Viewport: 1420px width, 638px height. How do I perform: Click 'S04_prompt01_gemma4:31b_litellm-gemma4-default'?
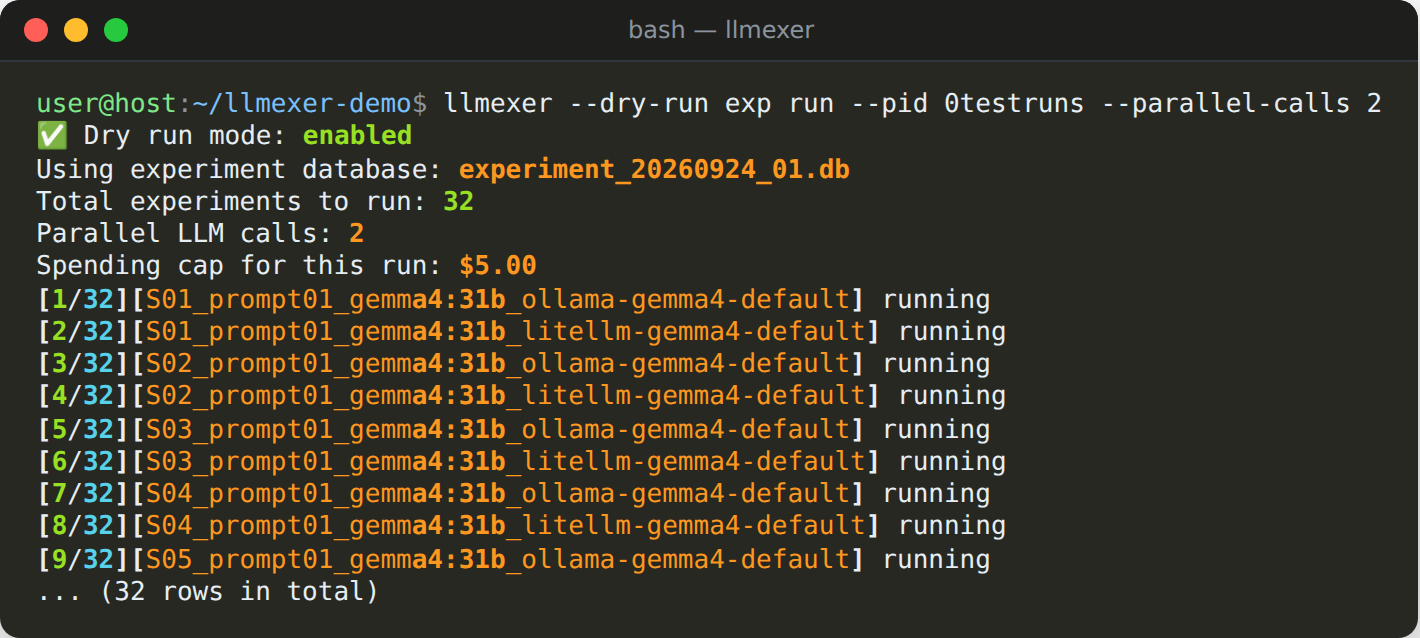(x=505, y=526)
